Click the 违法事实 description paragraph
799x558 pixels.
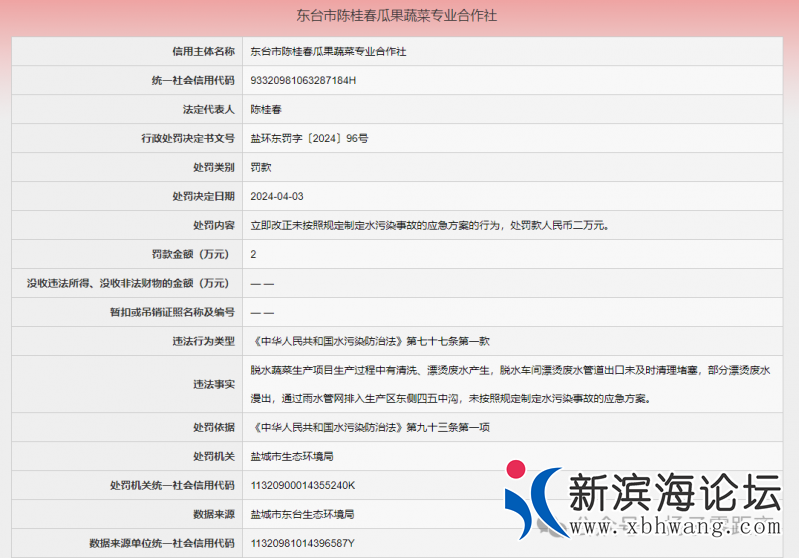[x=510, y=384]
